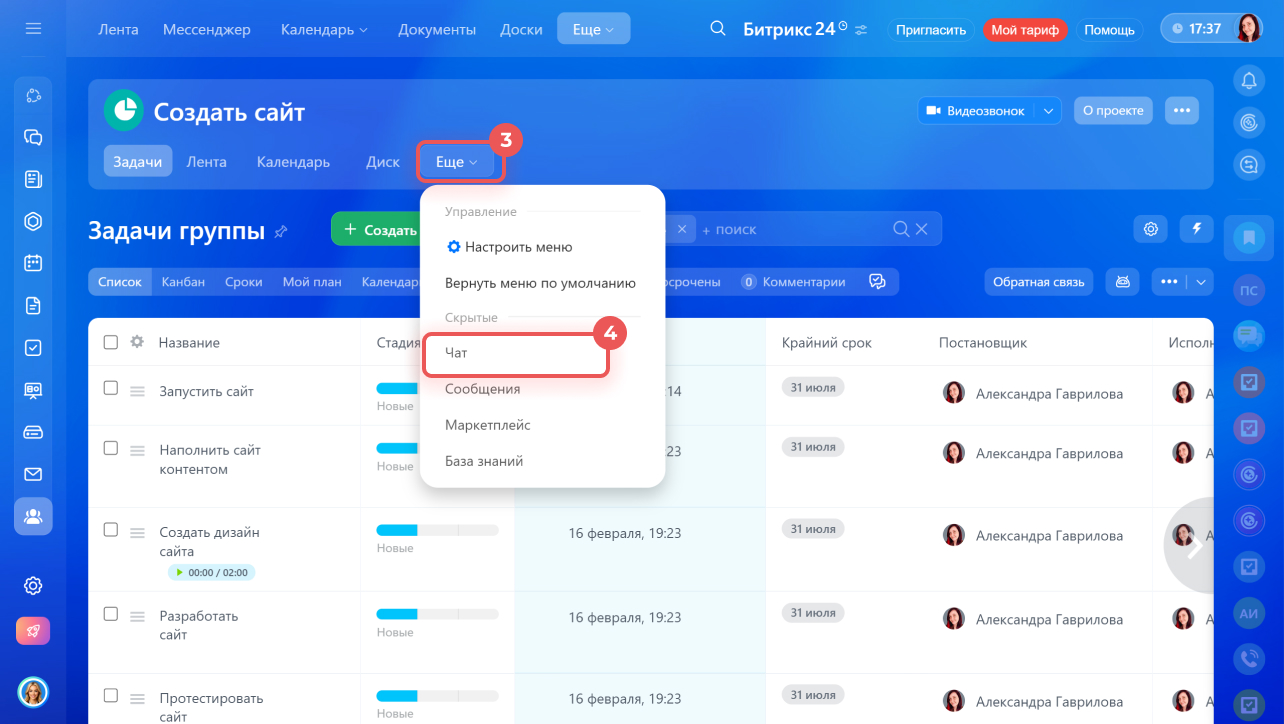
Task: Open the calendar icon in left sidebar
Action: point(33,264)
